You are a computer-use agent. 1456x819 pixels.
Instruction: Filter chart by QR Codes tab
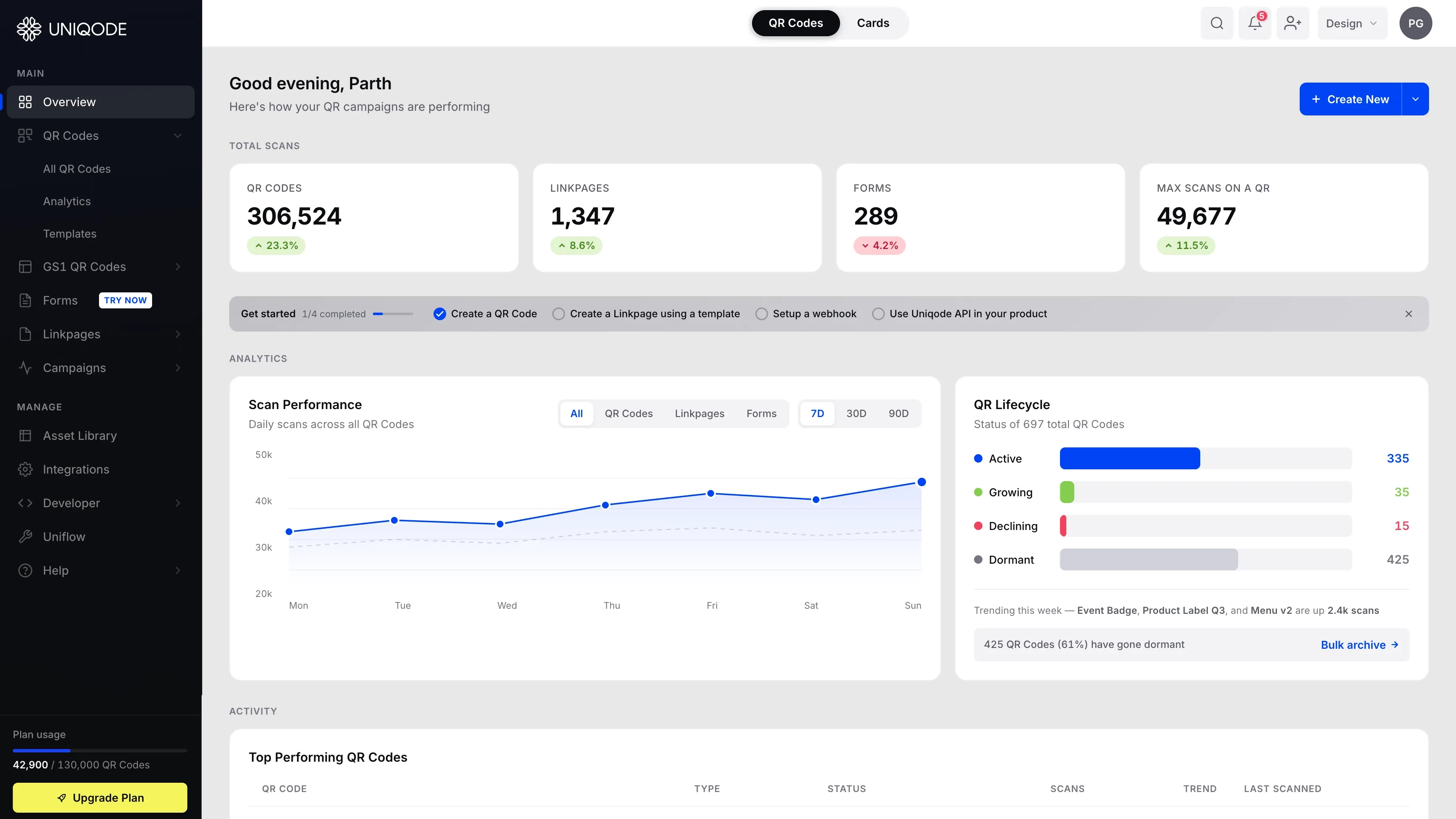click(x=629, y=414)
